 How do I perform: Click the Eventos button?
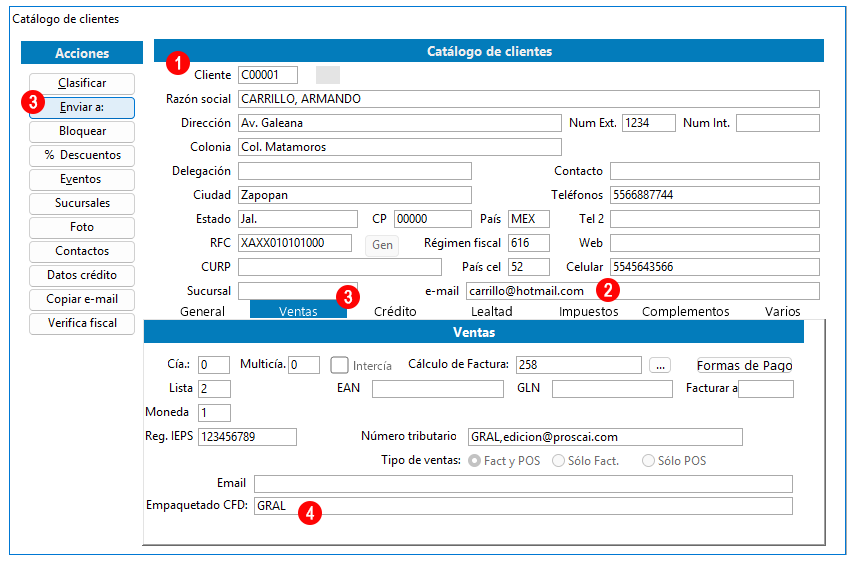tap(82, 179)
